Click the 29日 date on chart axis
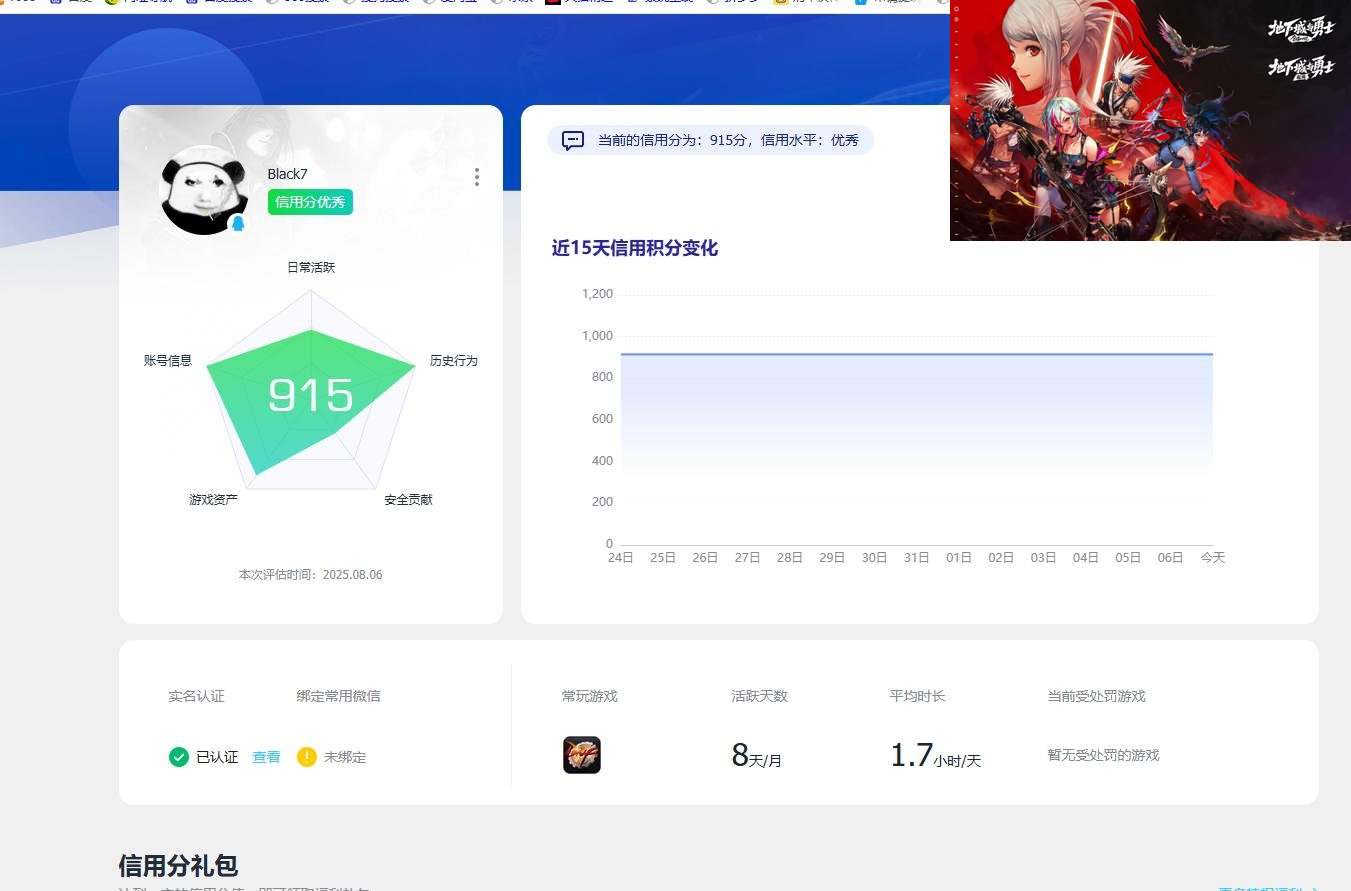The width and height of the screenshot is (1351, 891). (x=832, y=558)
